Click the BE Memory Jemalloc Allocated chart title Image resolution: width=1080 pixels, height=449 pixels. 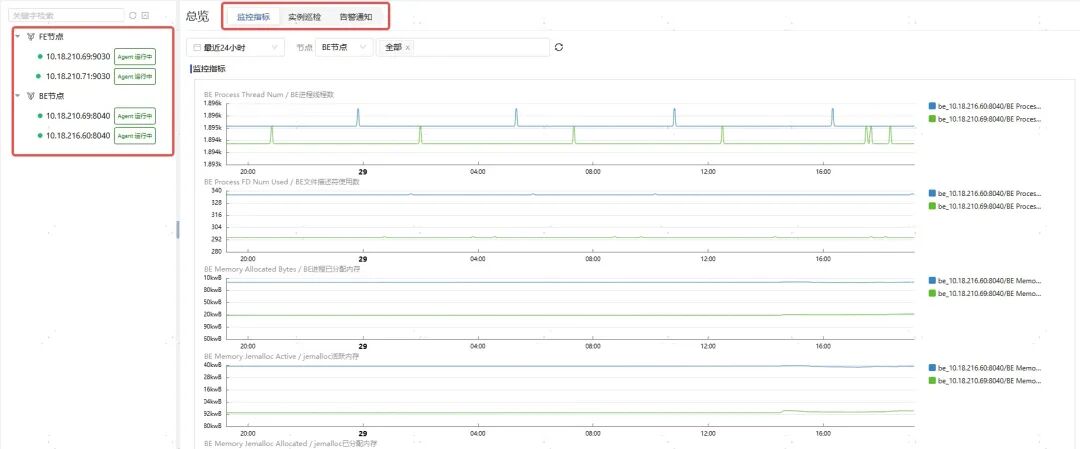point(290,443)
